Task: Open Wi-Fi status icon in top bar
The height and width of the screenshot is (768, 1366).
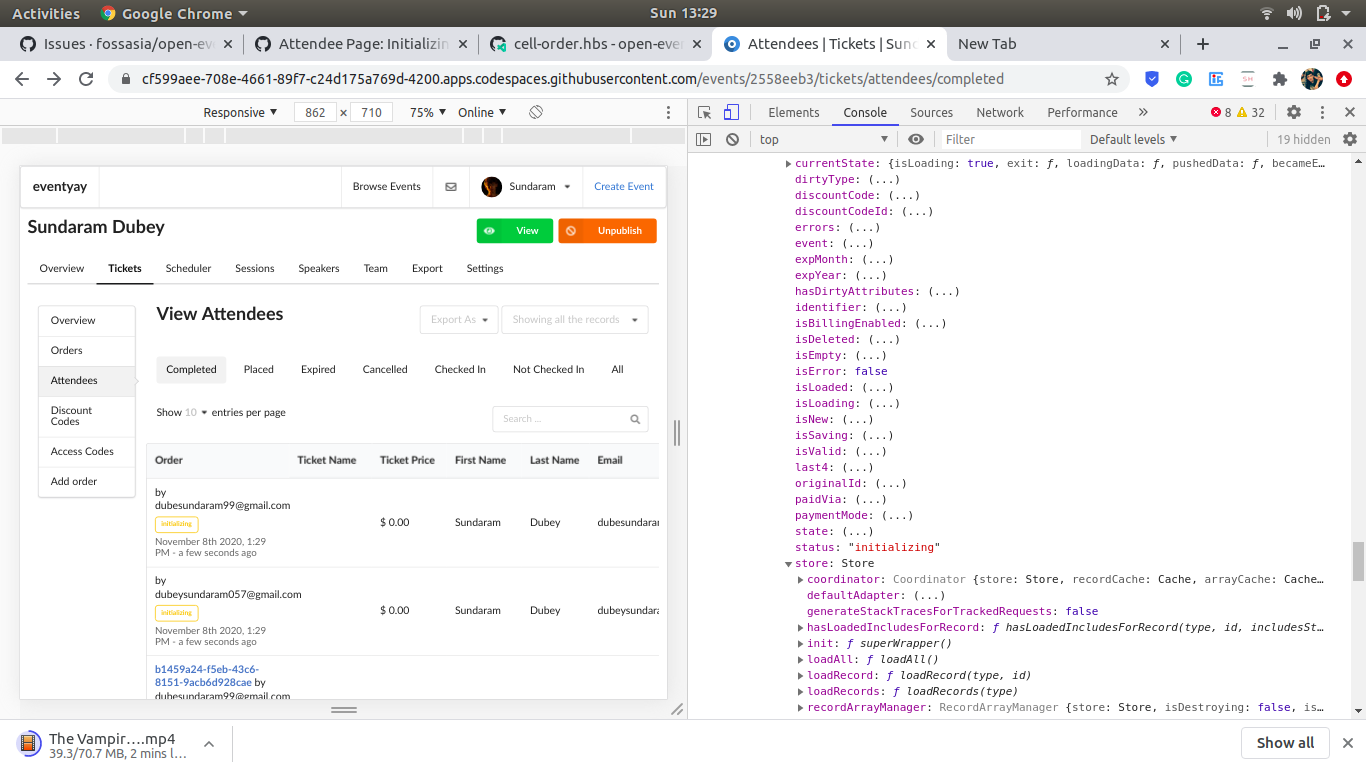Action: pos(1267,13)
